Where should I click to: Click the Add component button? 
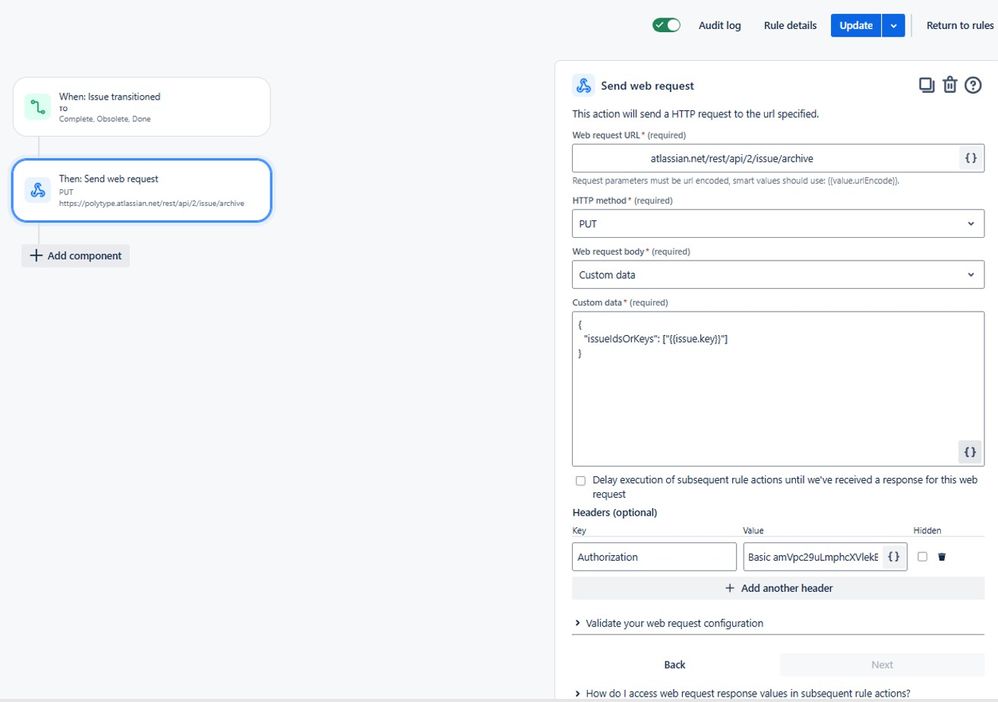pos(76,255)
